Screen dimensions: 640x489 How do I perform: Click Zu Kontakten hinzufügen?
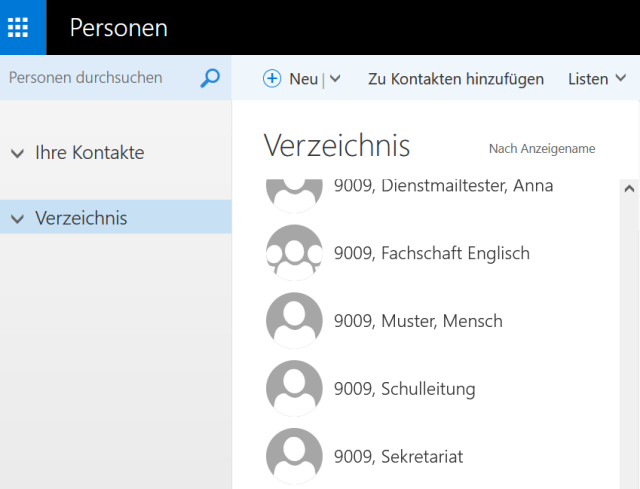[x=456, y=79]
